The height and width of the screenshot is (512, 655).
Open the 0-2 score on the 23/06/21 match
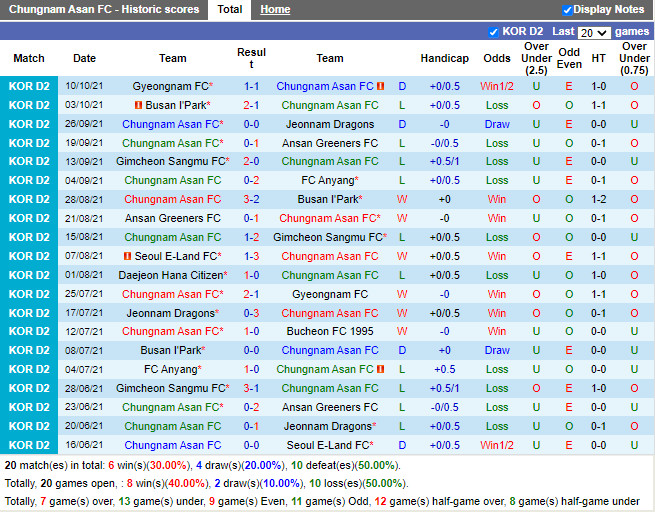[x=252, y=408]
